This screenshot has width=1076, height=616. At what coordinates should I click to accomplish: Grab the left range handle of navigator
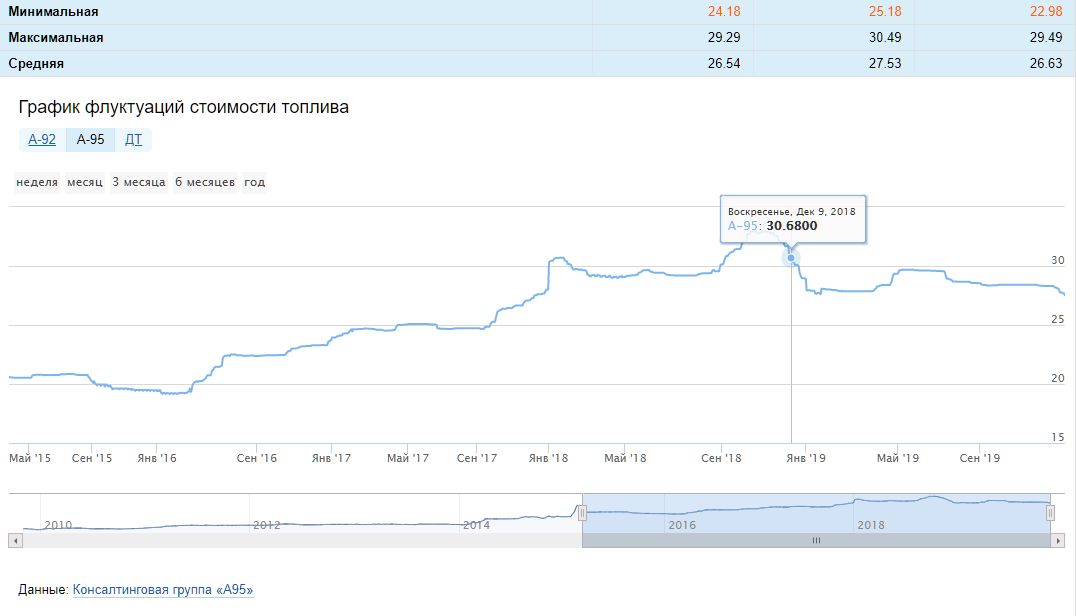pos(582,513)
